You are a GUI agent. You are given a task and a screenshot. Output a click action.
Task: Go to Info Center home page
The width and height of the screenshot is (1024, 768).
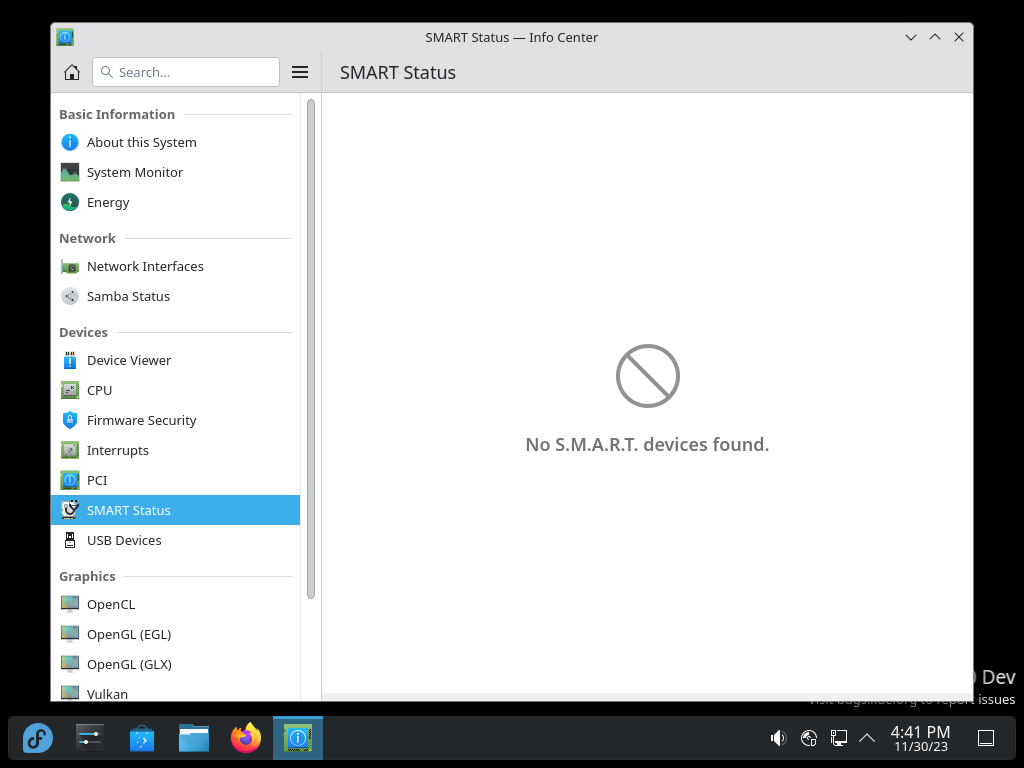72,72
